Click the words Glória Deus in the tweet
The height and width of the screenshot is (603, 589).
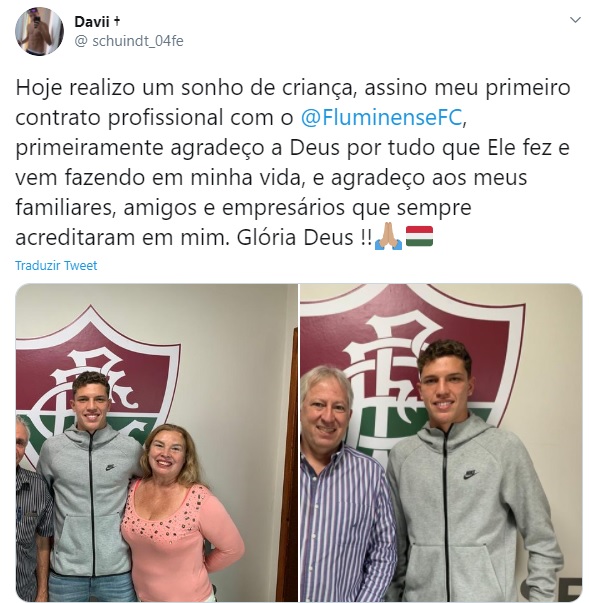294,237
